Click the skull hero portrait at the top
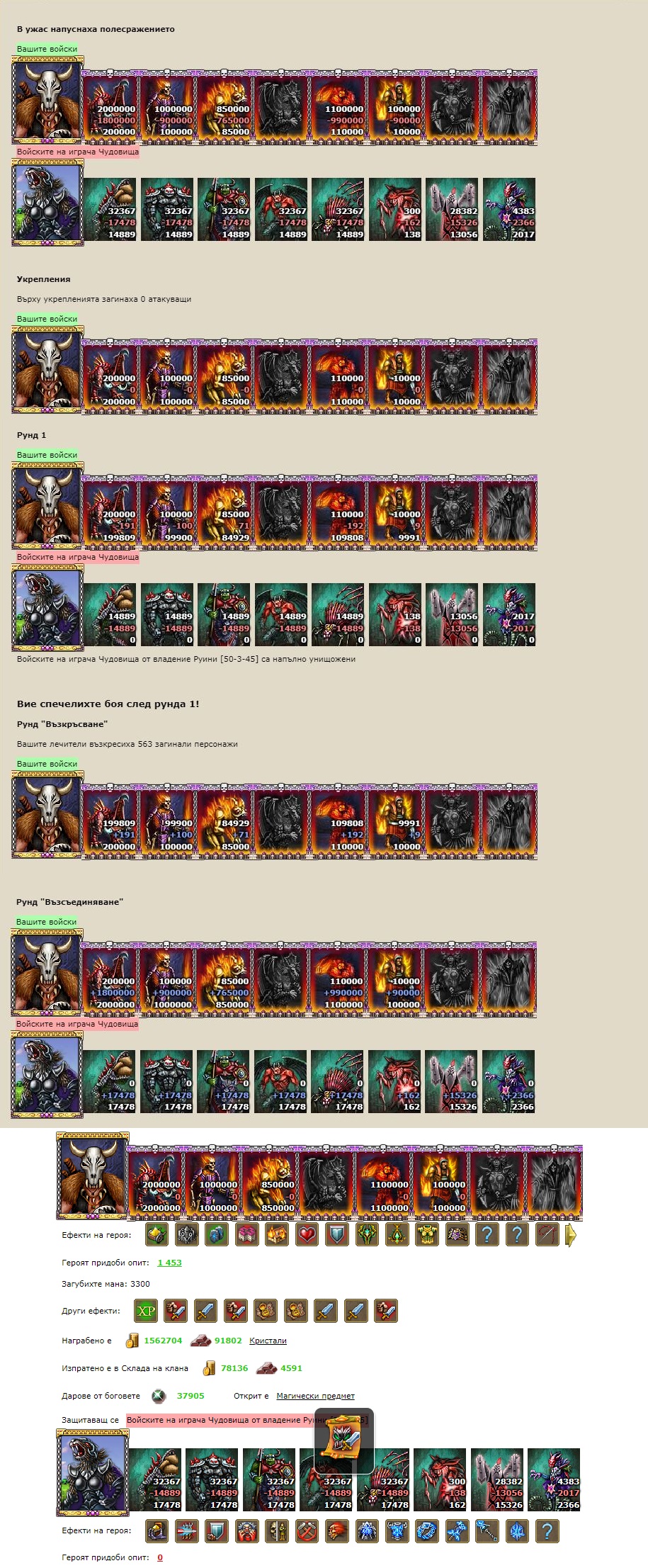 coord(47,101)
